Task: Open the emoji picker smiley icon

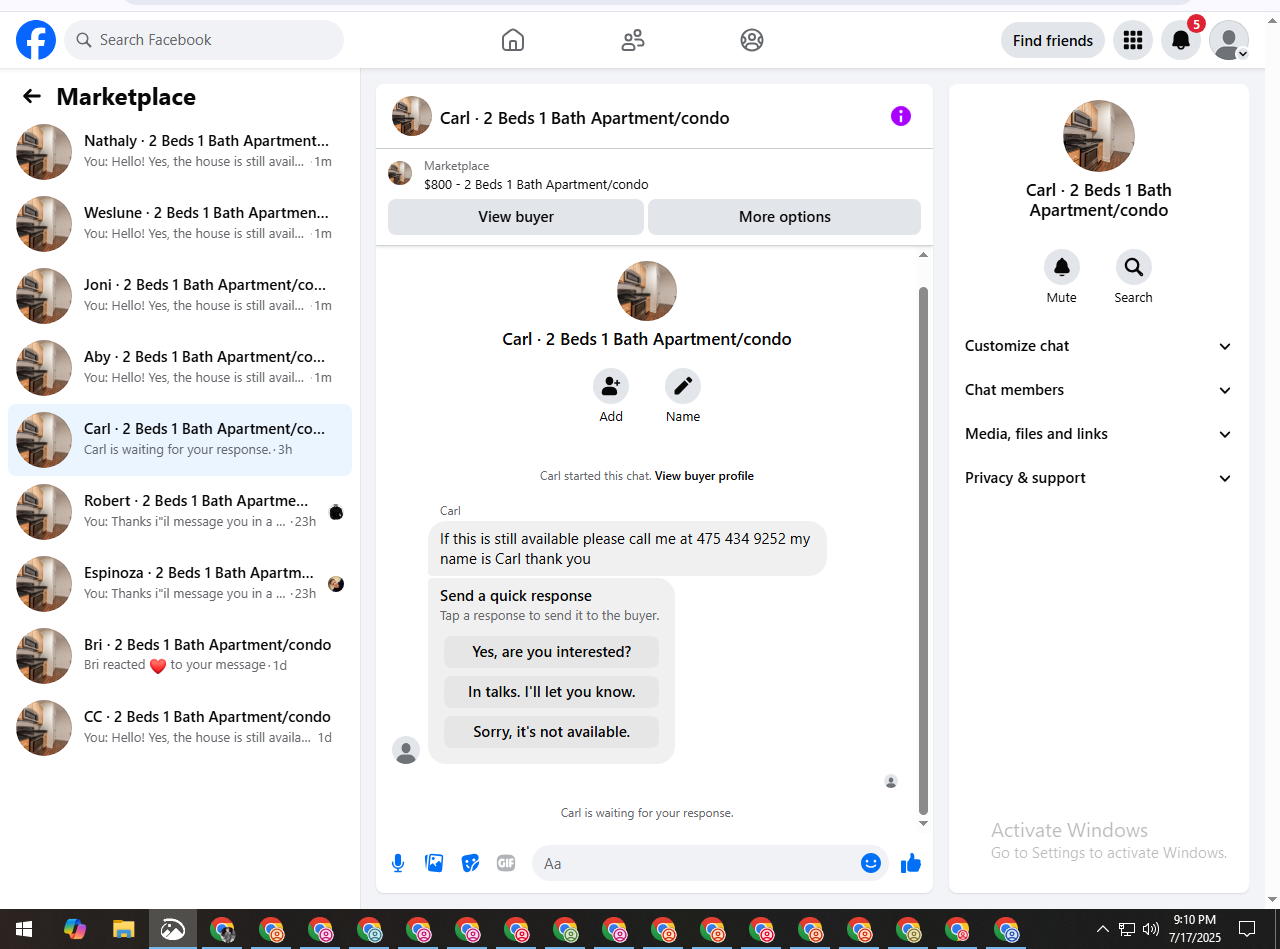Action: (871, 863)
